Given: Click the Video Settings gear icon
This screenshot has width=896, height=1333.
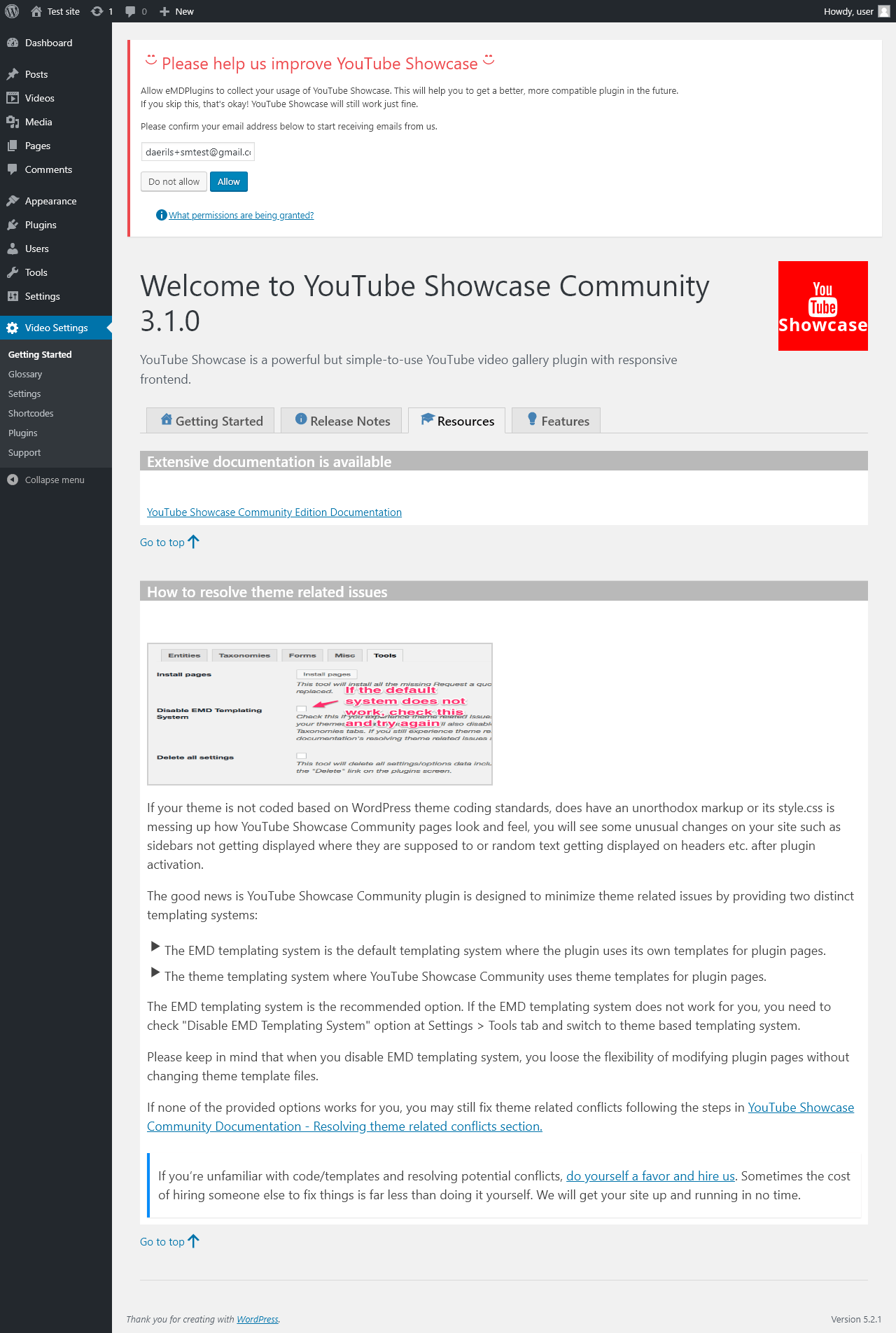Looking at the screenshot, I should 13,328.
